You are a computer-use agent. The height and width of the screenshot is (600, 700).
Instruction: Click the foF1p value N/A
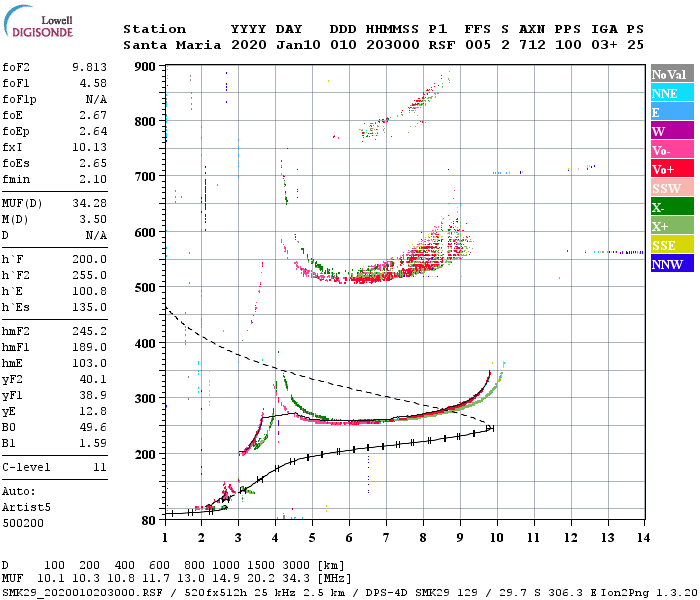point(96,99)
